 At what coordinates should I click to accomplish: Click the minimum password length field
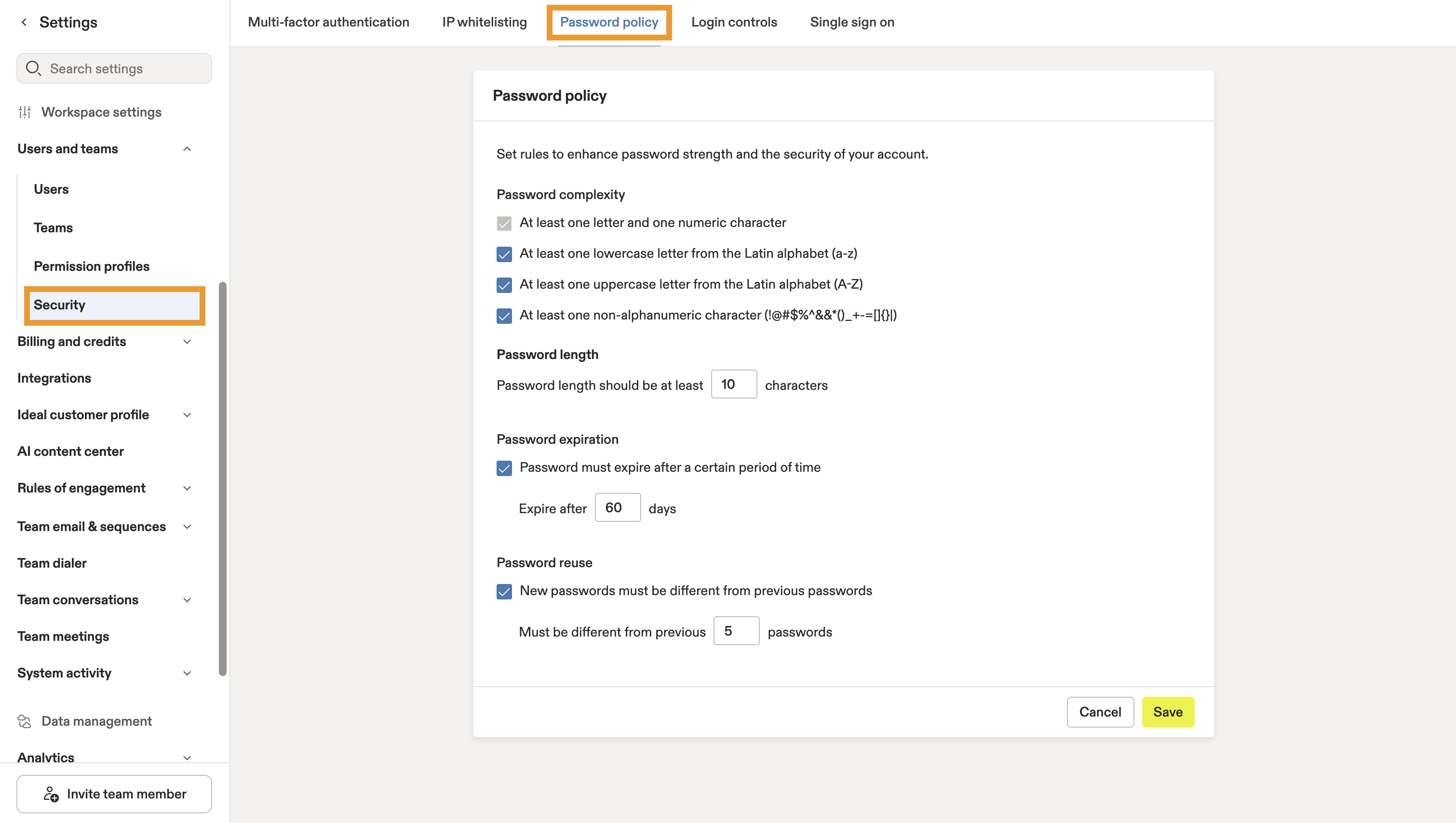(733, 385)
